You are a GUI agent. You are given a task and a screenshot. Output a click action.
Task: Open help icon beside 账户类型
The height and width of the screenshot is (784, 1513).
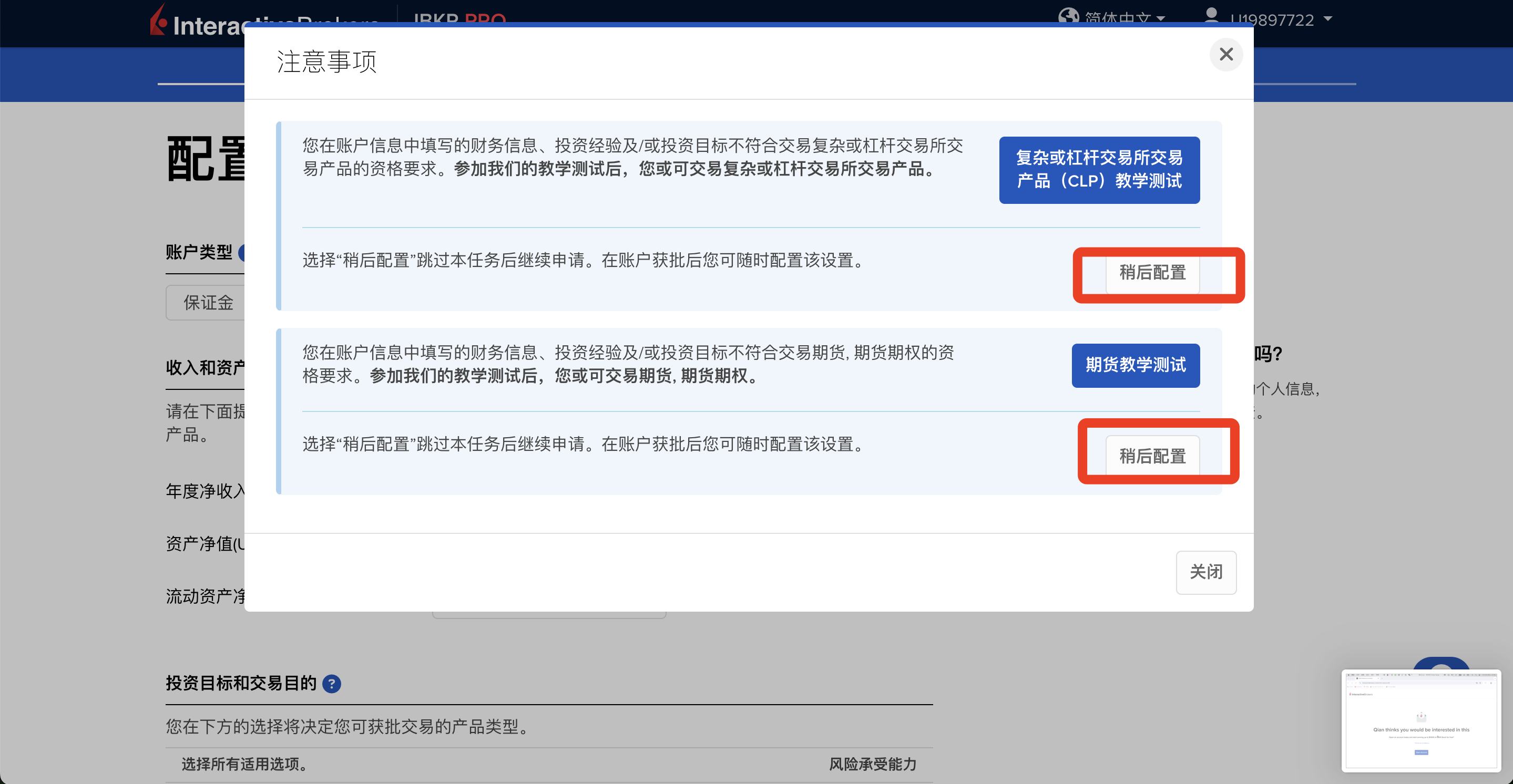pos(241,253)
